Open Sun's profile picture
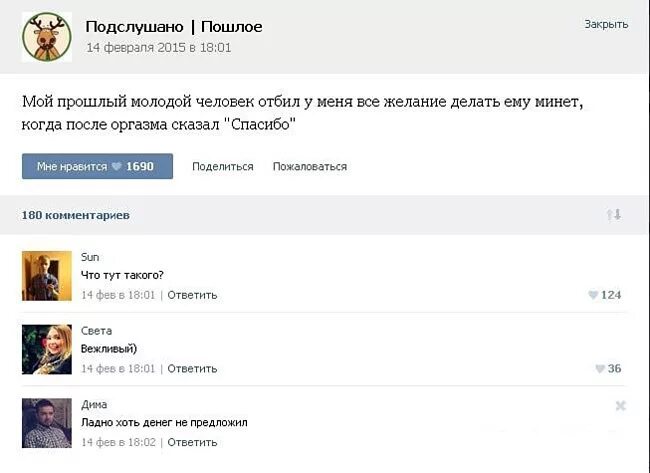 coord(47,275)
